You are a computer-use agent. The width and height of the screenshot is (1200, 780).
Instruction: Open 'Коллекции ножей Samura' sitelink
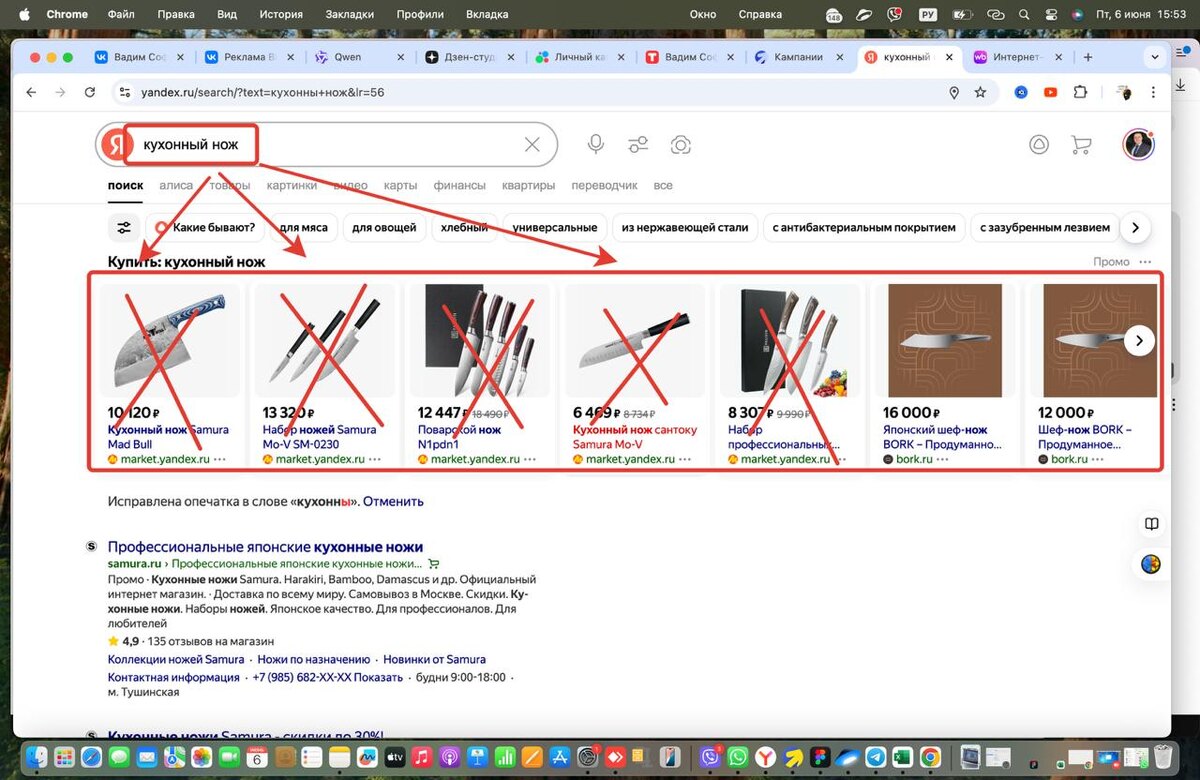click(176, 659)
